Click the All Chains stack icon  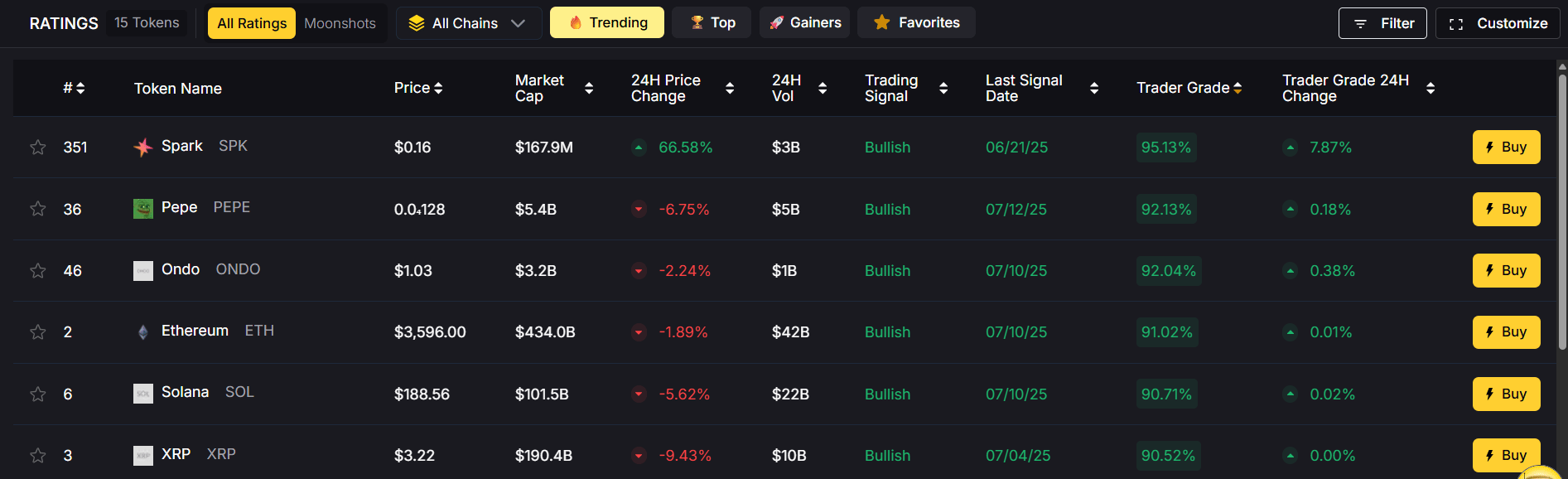(x=417, y=23)
